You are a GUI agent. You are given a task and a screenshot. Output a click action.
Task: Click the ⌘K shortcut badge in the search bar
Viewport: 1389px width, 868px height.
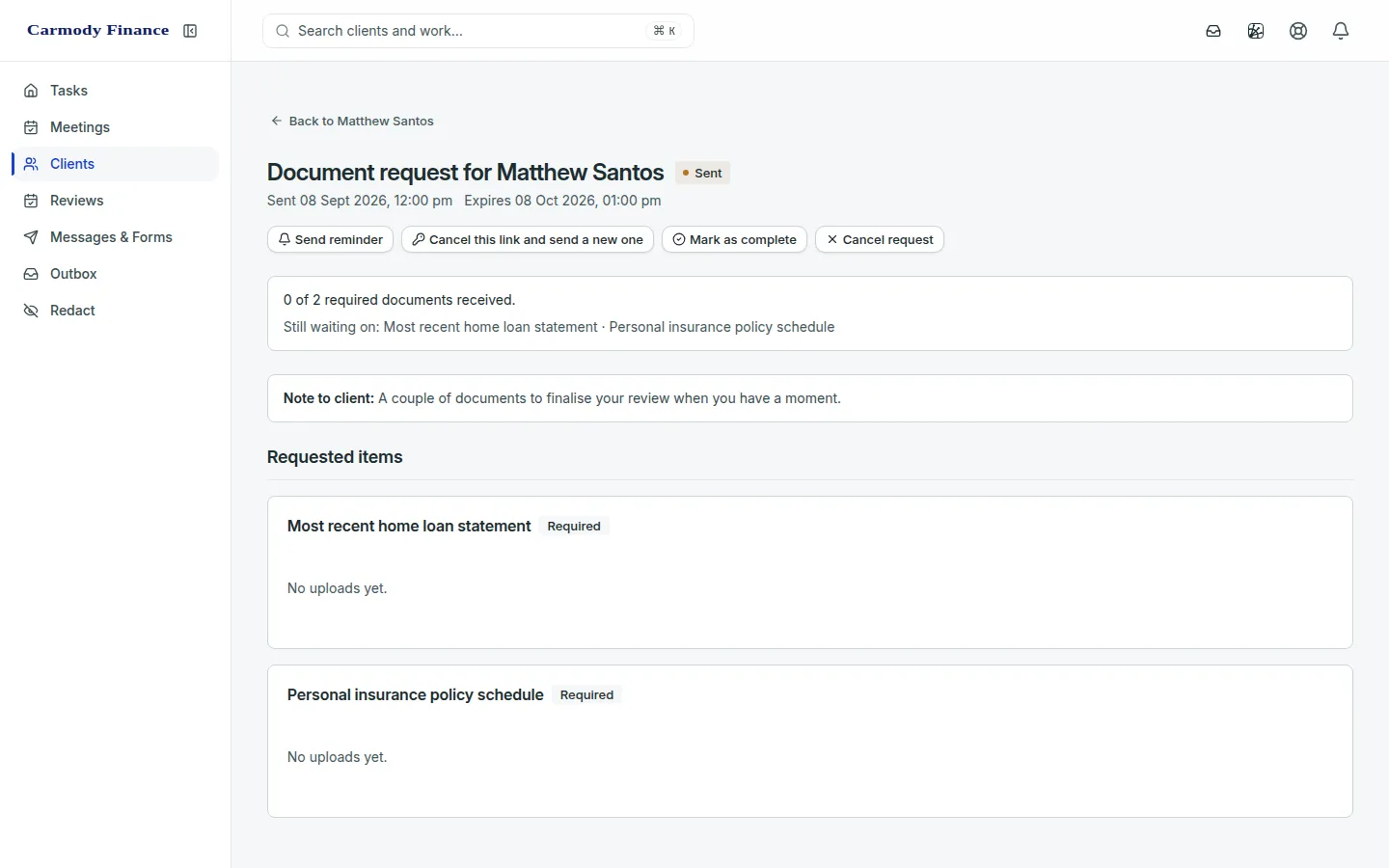[665, 31]
